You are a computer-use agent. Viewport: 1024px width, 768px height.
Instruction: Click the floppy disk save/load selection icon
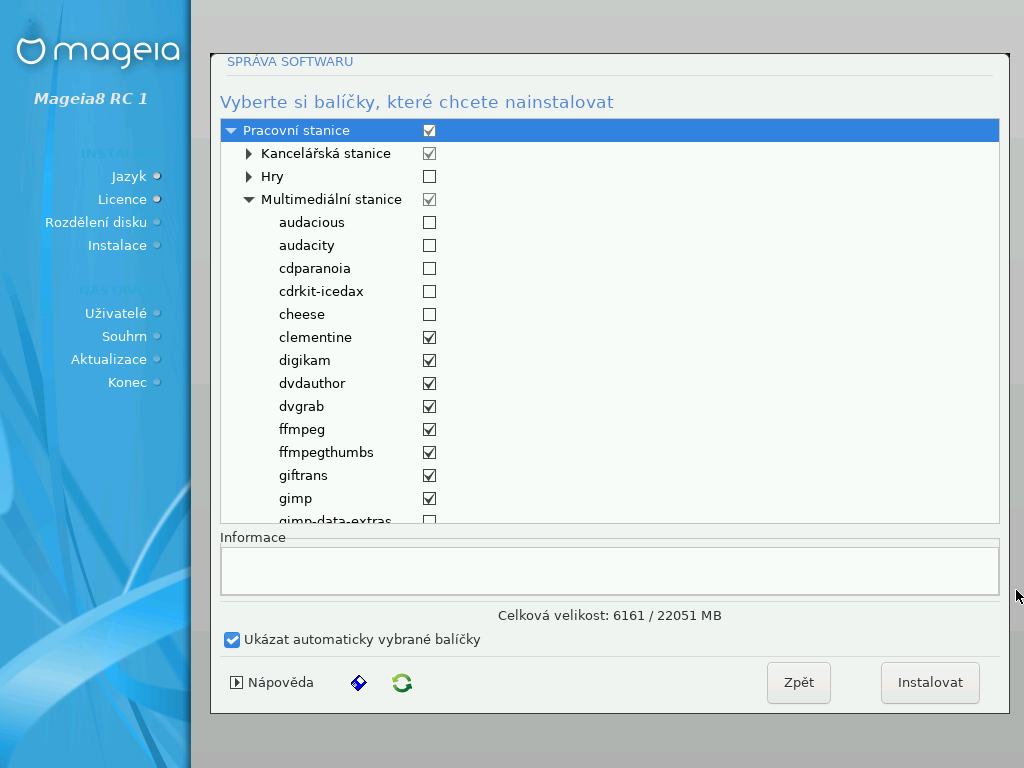tap(359, 683)
